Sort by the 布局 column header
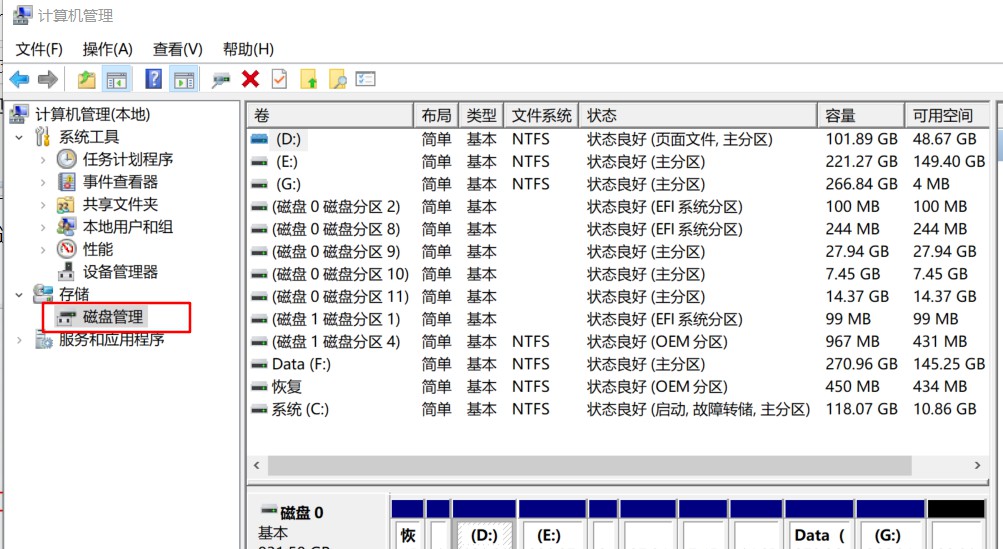The image size is (1003, 549). [436, 115]
